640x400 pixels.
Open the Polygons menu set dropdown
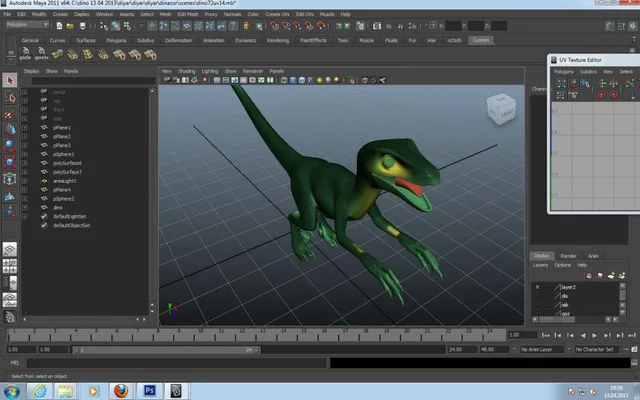pos(27,25)
